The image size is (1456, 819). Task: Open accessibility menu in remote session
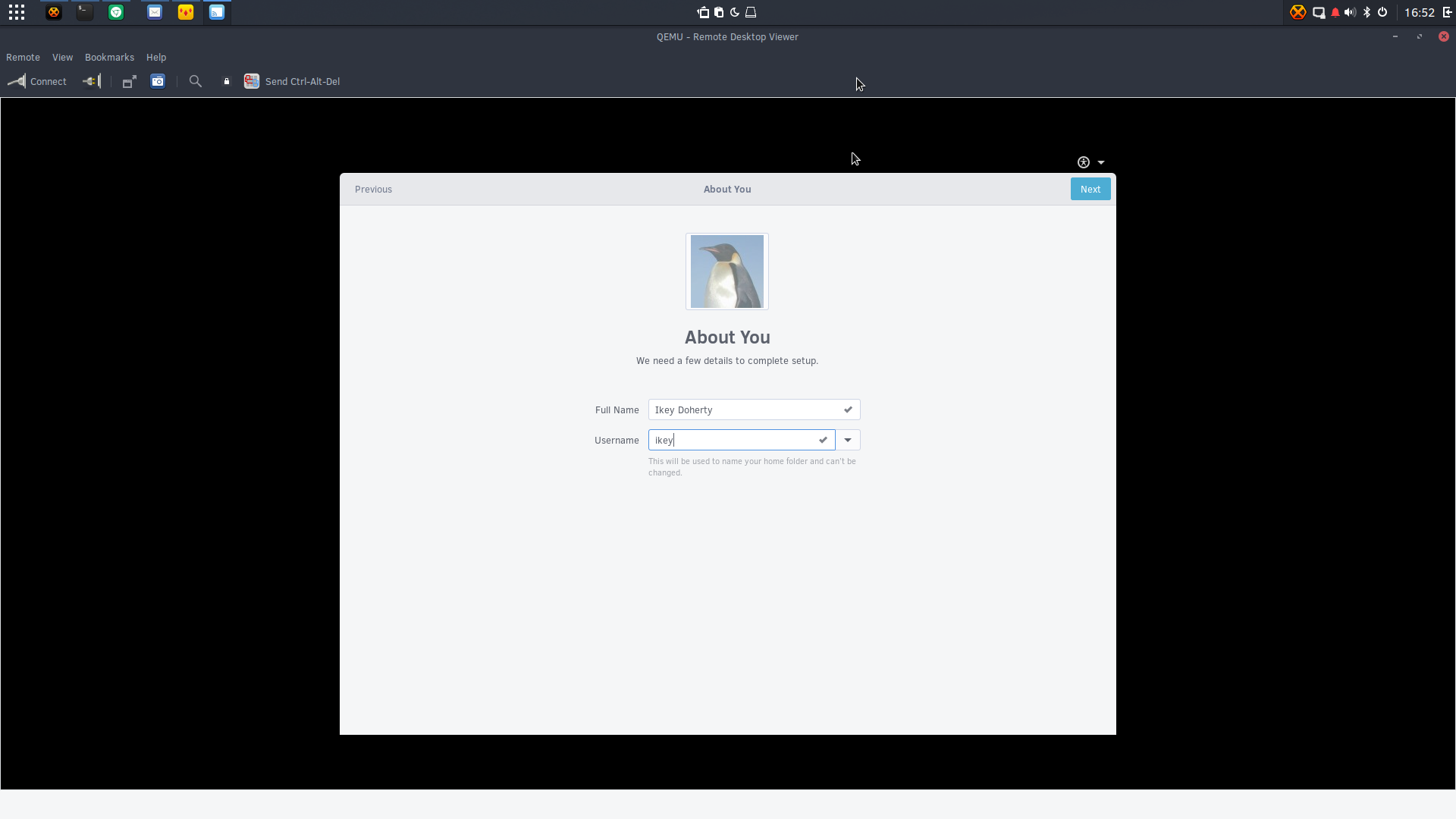pos(1090,162)
